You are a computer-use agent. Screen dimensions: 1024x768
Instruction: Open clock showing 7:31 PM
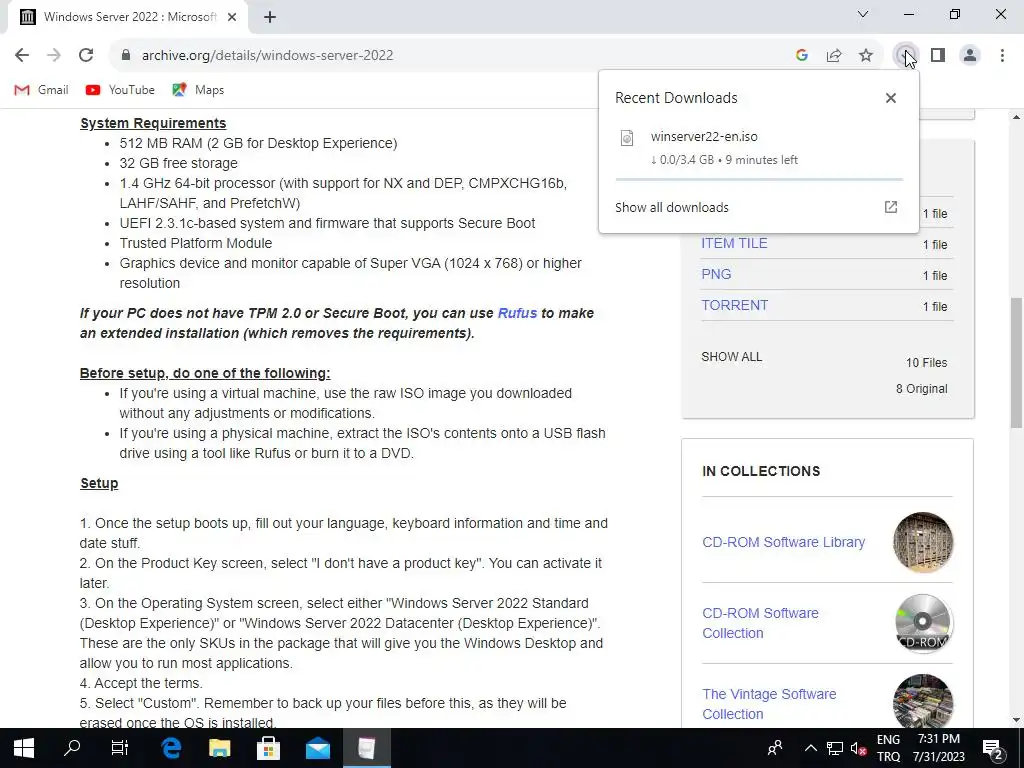(x=938, y=748)
